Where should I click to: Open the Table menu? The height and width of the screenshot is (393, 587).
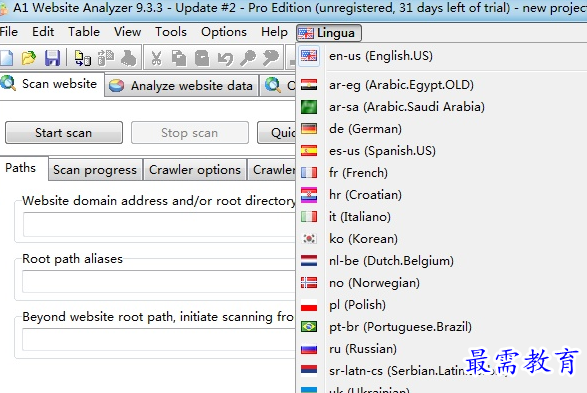point(84,32)
